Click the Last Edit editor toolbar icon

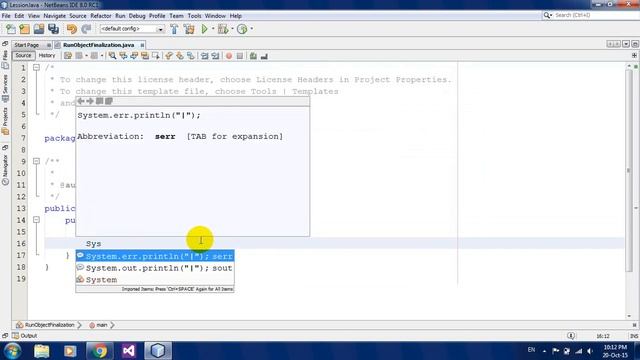pos(68,56)
